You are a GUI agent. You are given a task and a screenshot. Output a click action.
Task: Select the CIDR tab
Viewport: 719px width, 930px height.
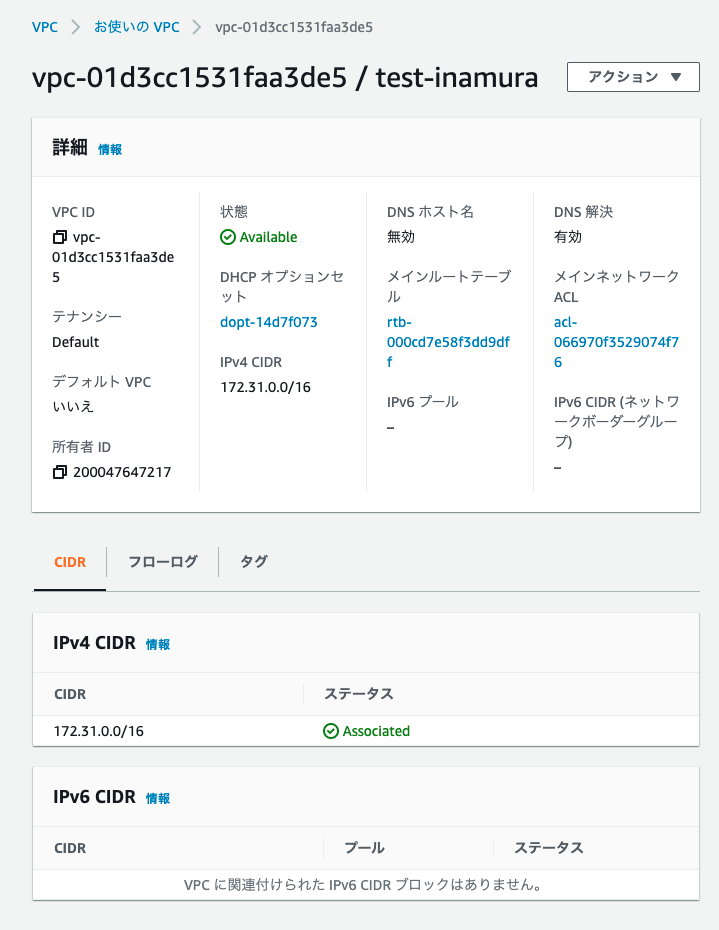click(x=69, y=562)
